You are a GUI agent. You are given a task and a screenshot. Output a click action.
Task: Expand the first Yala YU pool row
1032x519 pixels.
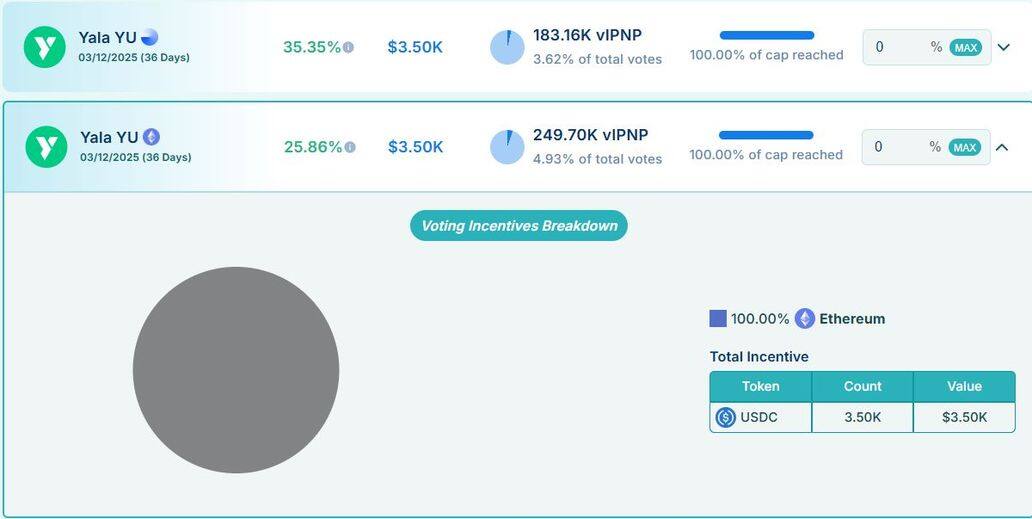click(x=1004, y=47)
